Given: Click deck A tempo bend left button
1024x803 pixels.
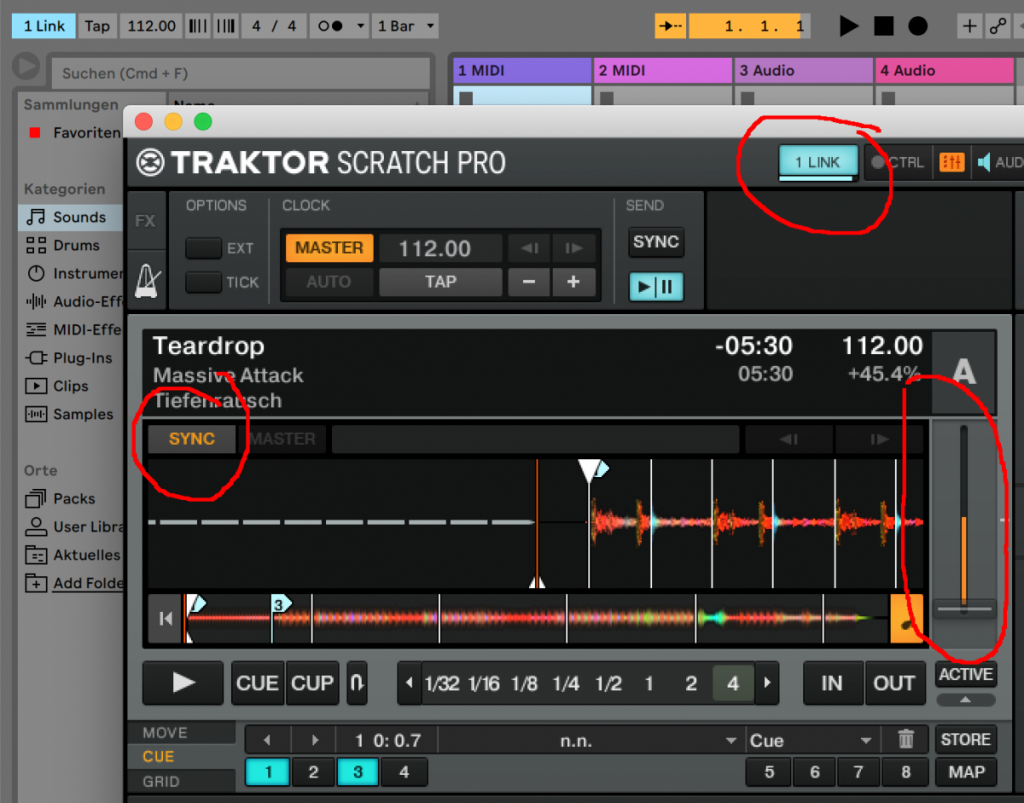Looking at the screenshot, I should coord(789,439).
